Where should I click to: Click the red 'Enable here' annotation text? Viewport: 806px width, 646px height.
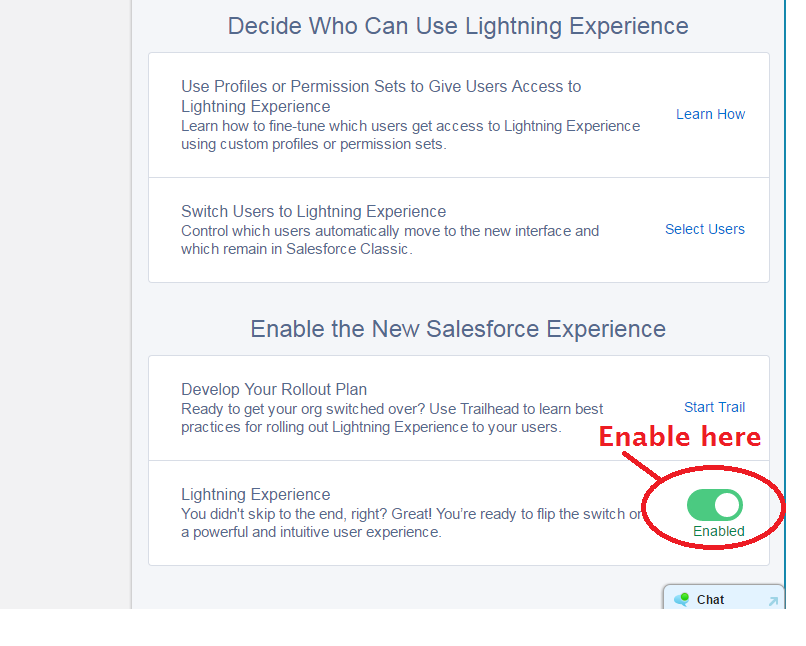point(680,437)
